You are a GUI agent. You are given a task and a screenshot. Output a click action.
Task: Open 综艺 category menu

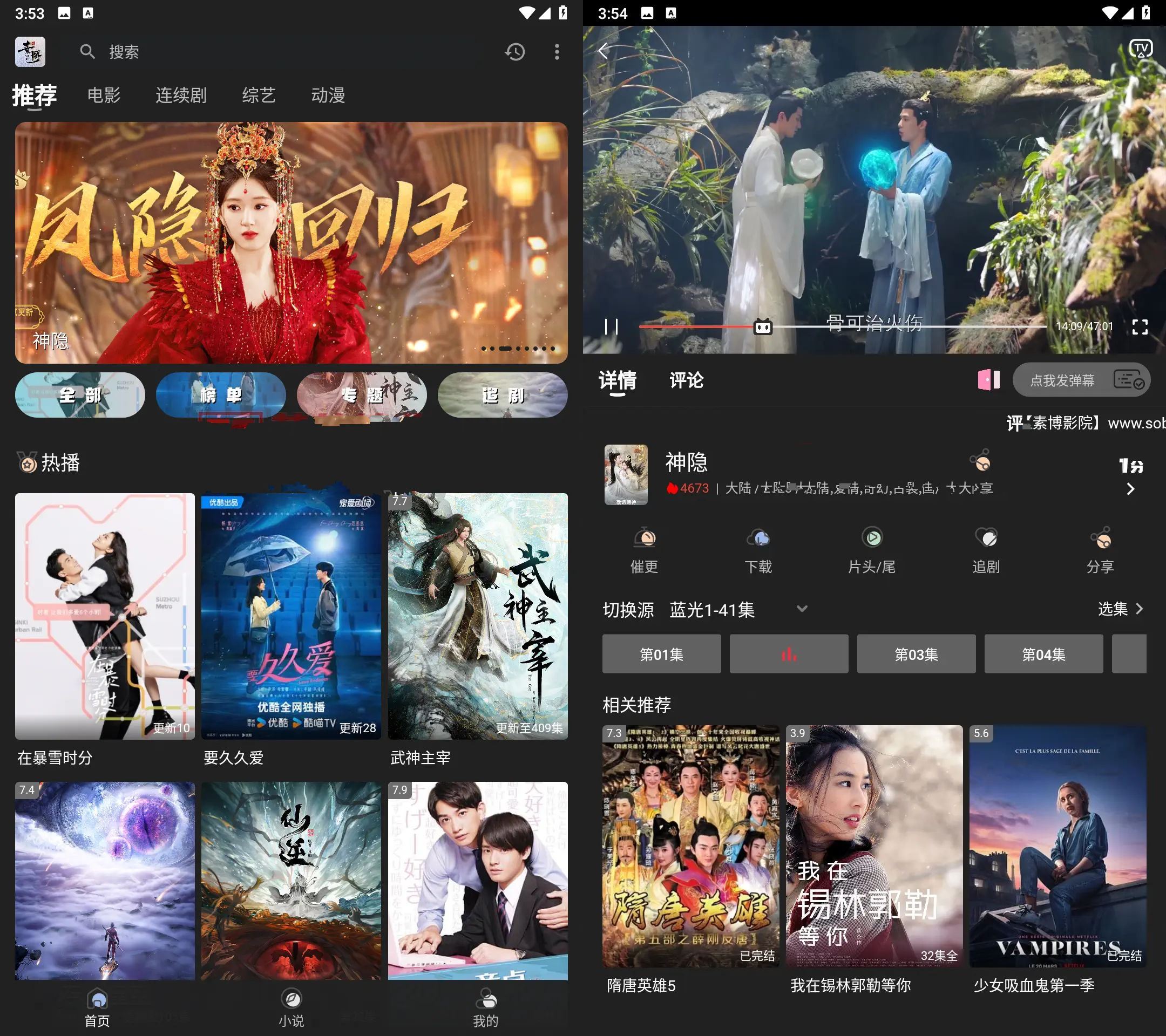[x=257, y=95]
